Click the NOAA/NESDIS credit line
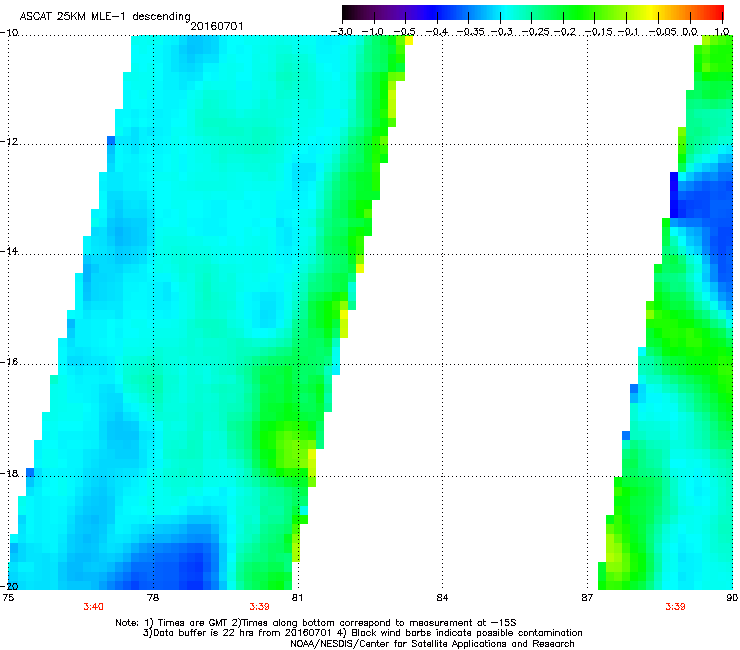The height and width of the screenshot is (650, 740). coord(432,644)
